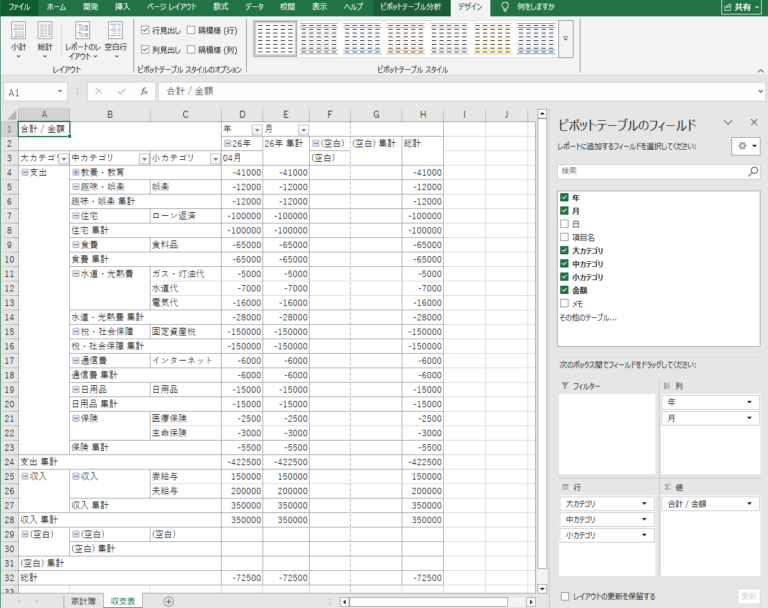Open the レポートのレイアウト button

82,40
